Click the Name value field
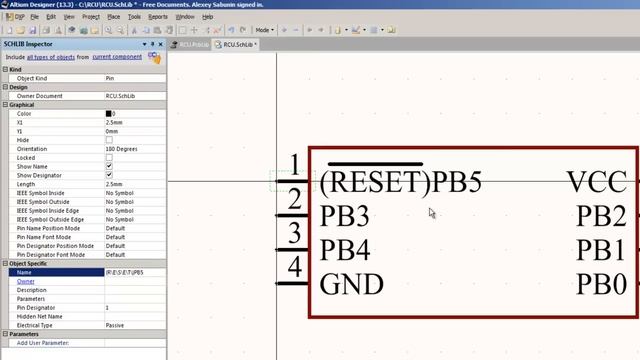This screenshot has height=360, width=640. pyautogui.click(x=135, y=273)
